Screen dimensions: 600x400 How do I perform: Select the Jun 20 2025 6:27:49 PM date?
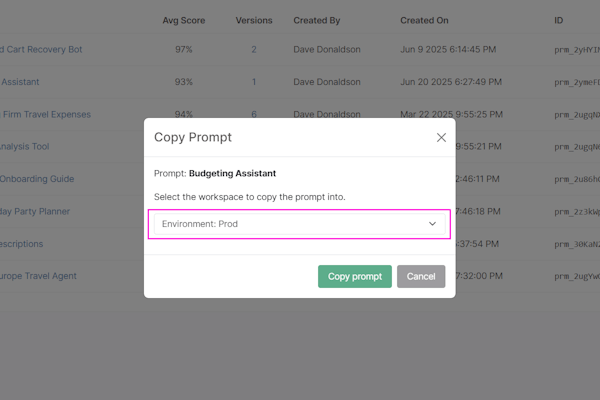[x=451, y=82]
